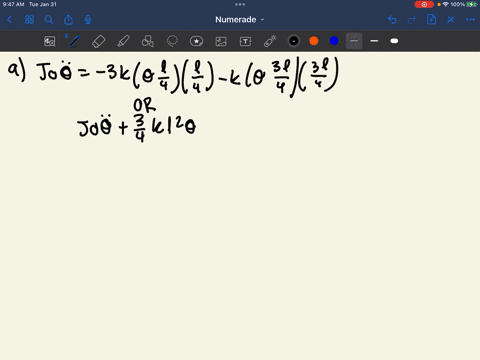The height and width of the screenshot is (360, 480).
Task: Choose the orange pen color
Action: 314,41
